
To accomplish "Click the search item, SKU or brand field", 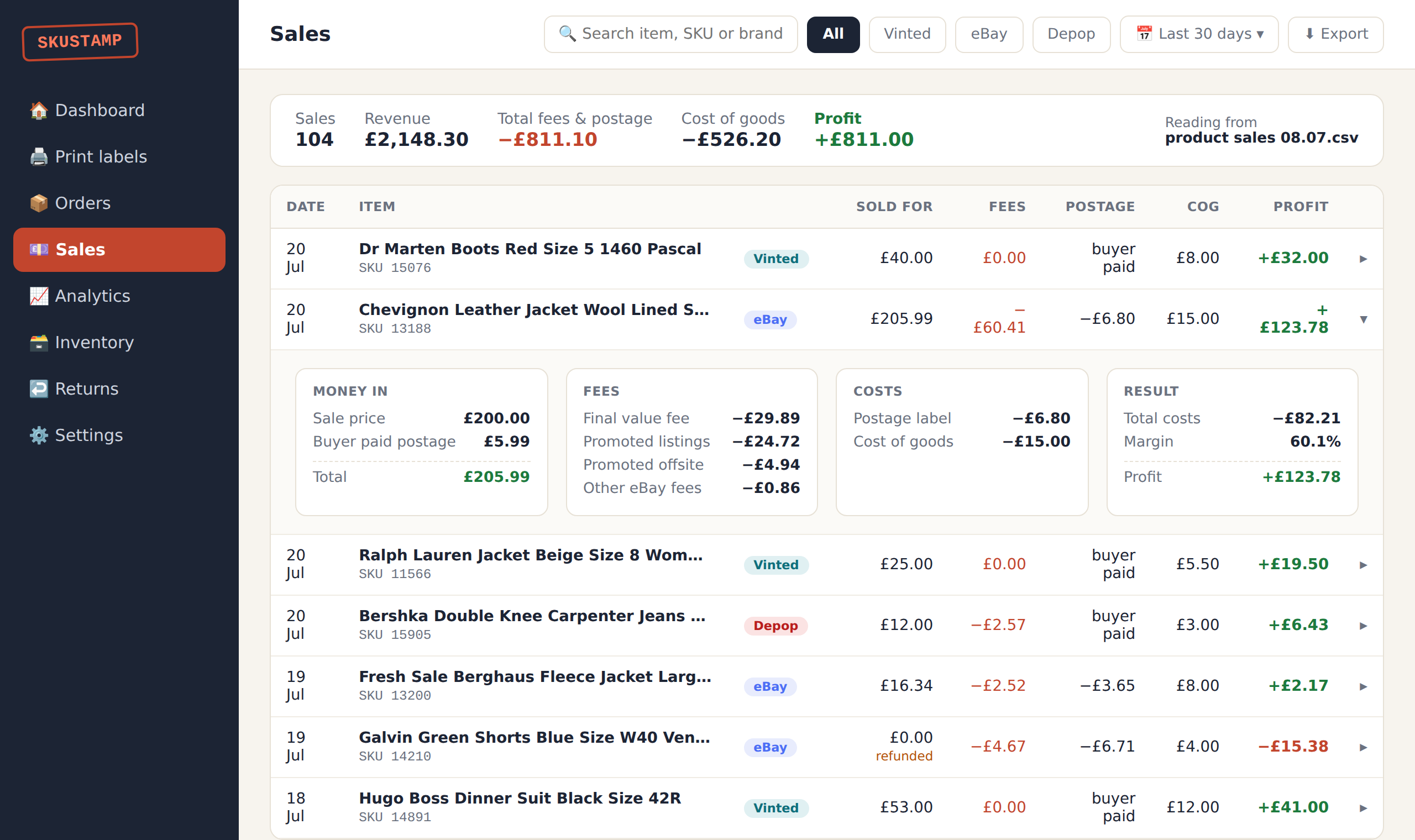I will (670, 34).
